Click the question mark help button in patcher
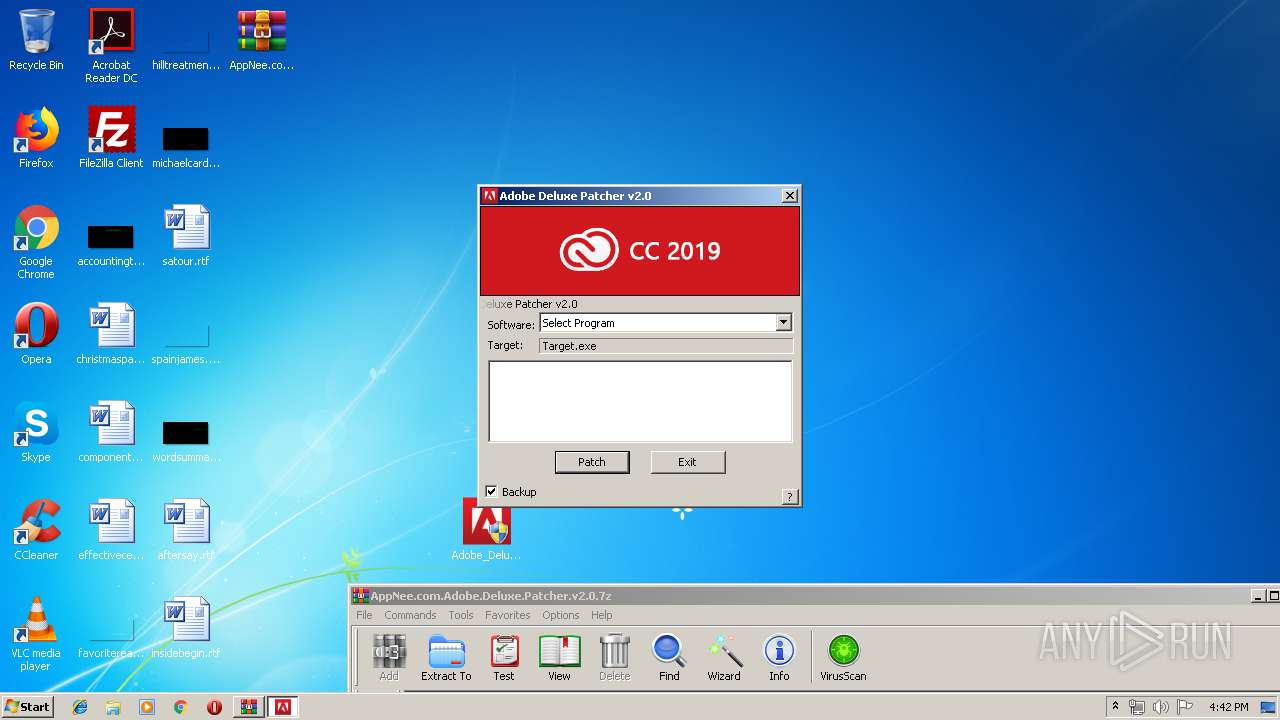1280x720 pixels. pos(789,496)
